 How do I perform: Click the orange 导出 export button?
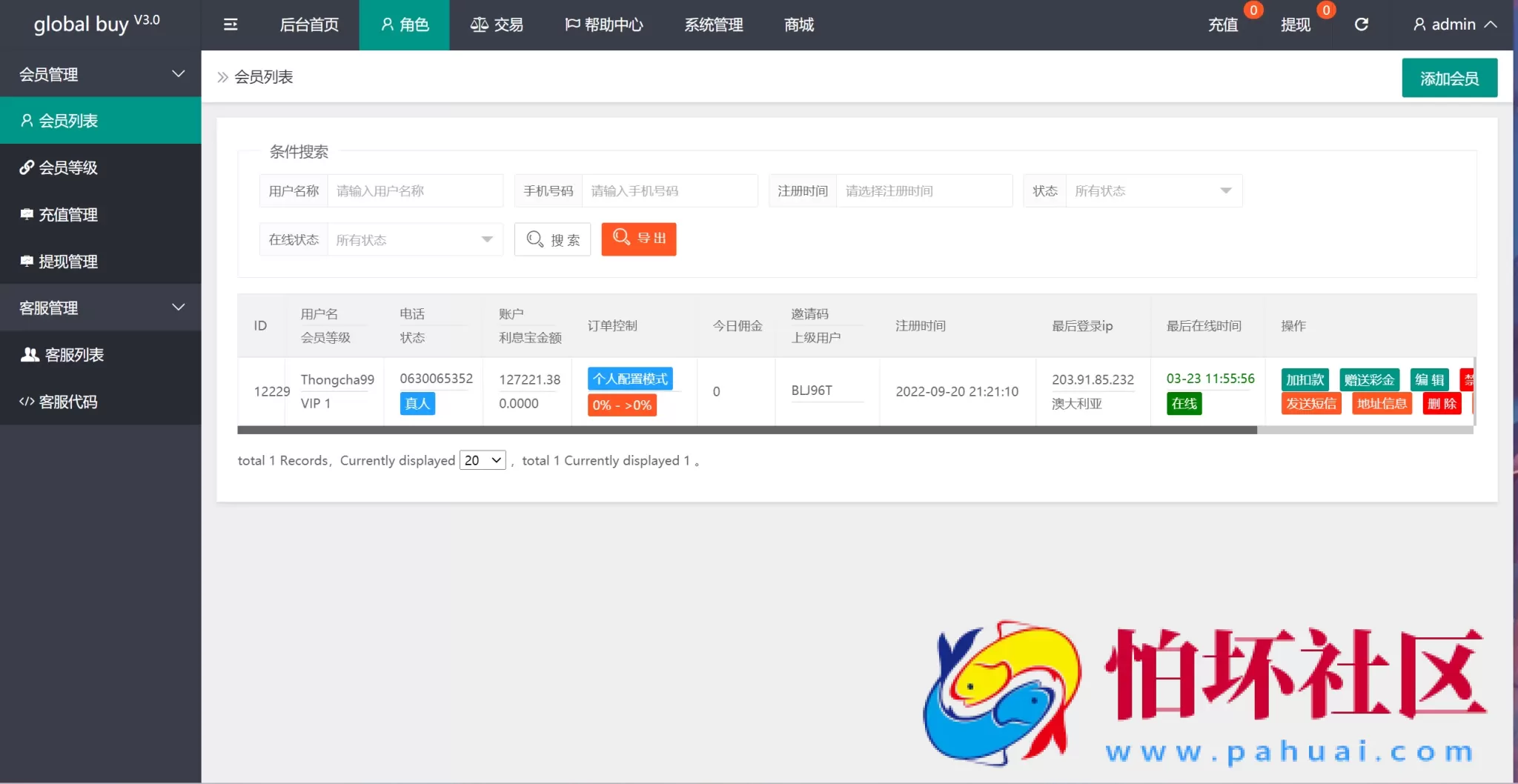coord(637,239)
